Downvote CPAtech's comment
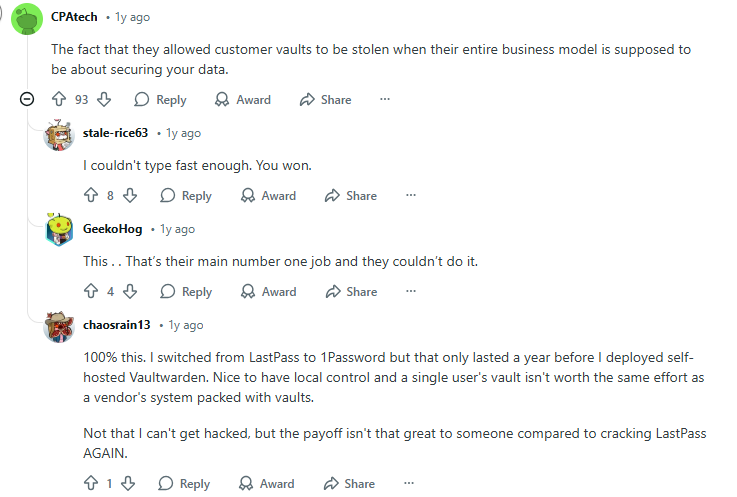This screenshot has width=737, height=497. pos(104,100)
